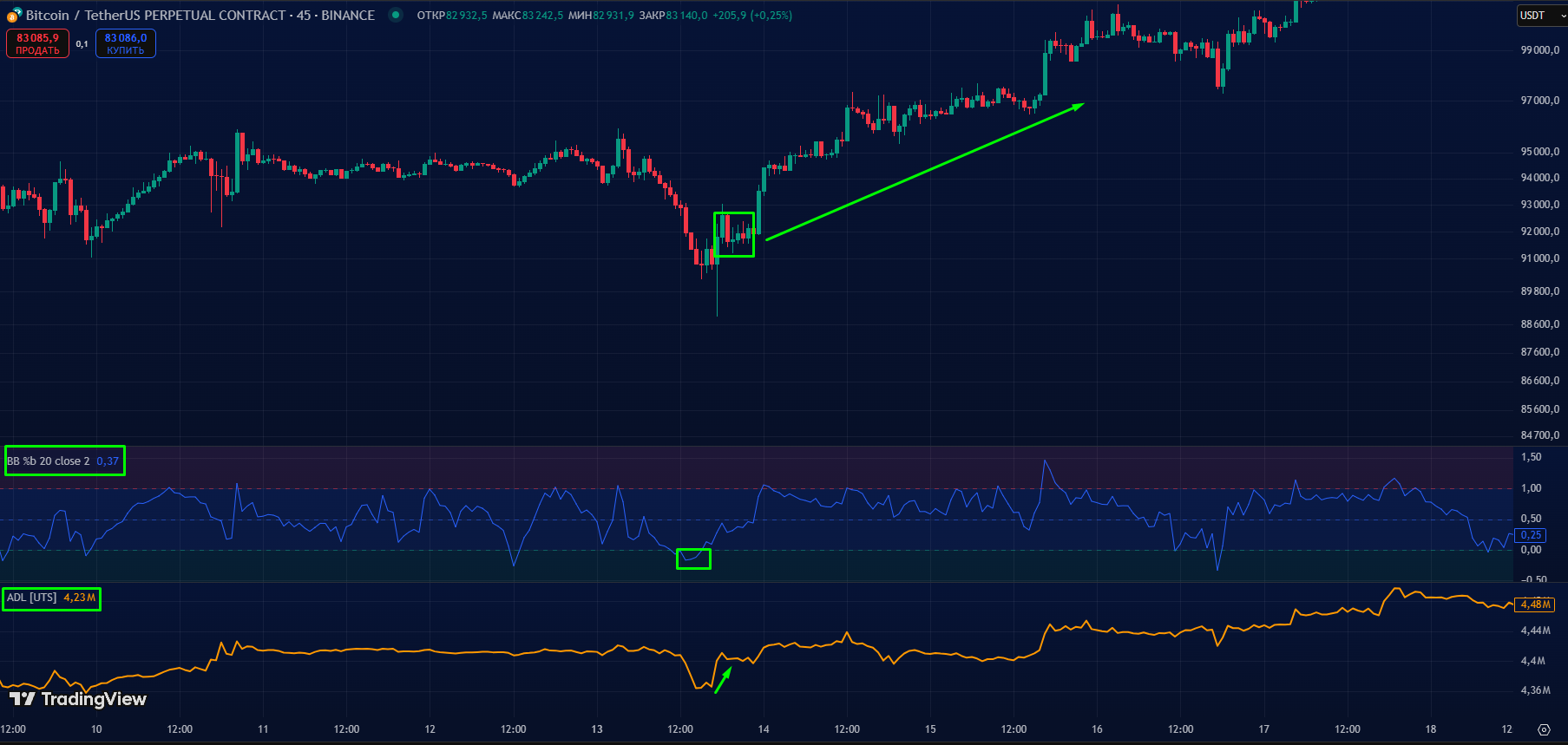Click date 16 on the time axis
Viewport: 1568px width, 745px height.
coord(1097,729)
